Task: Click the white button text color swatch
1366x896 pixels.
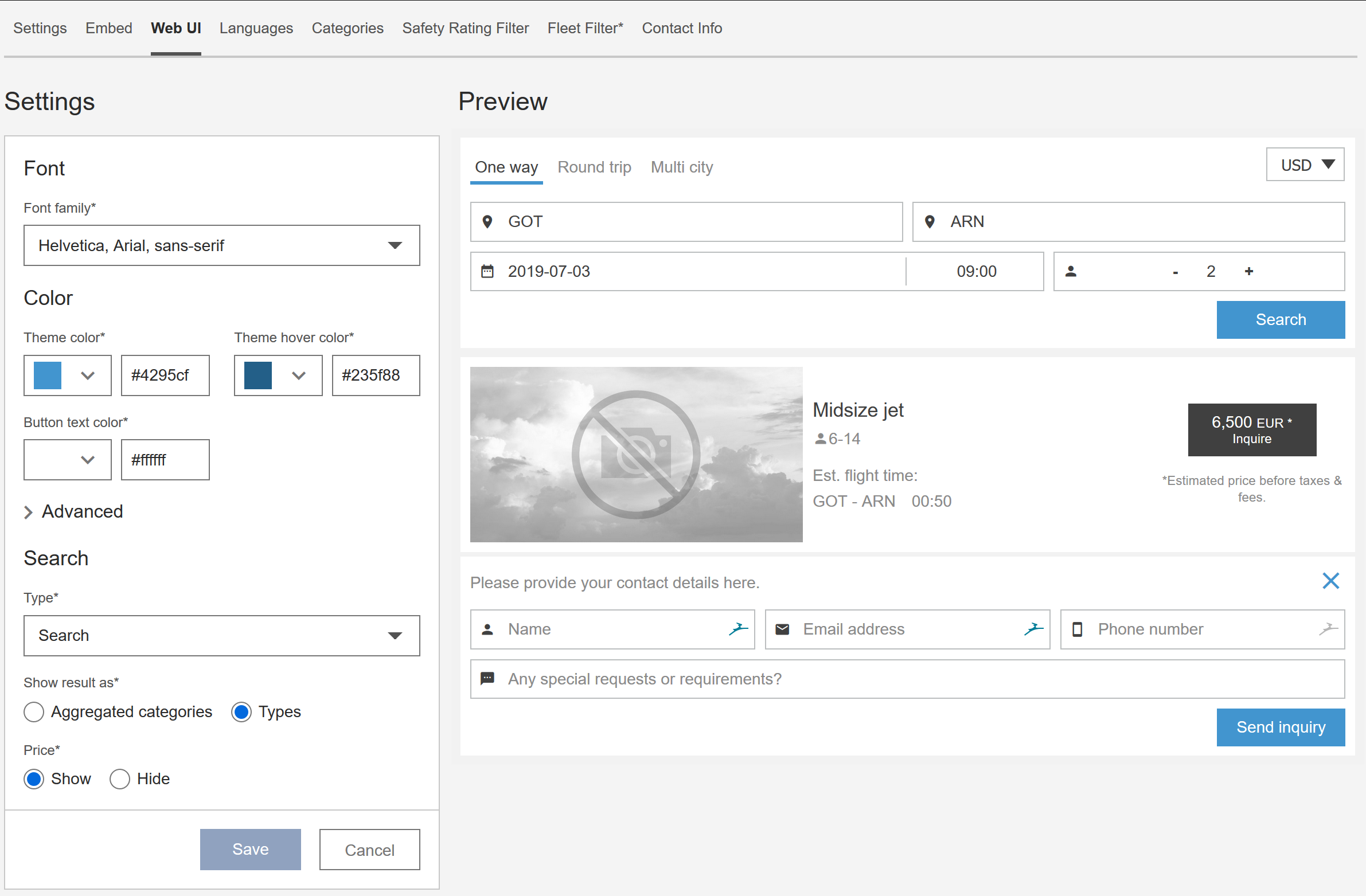Action: [48, 460]
